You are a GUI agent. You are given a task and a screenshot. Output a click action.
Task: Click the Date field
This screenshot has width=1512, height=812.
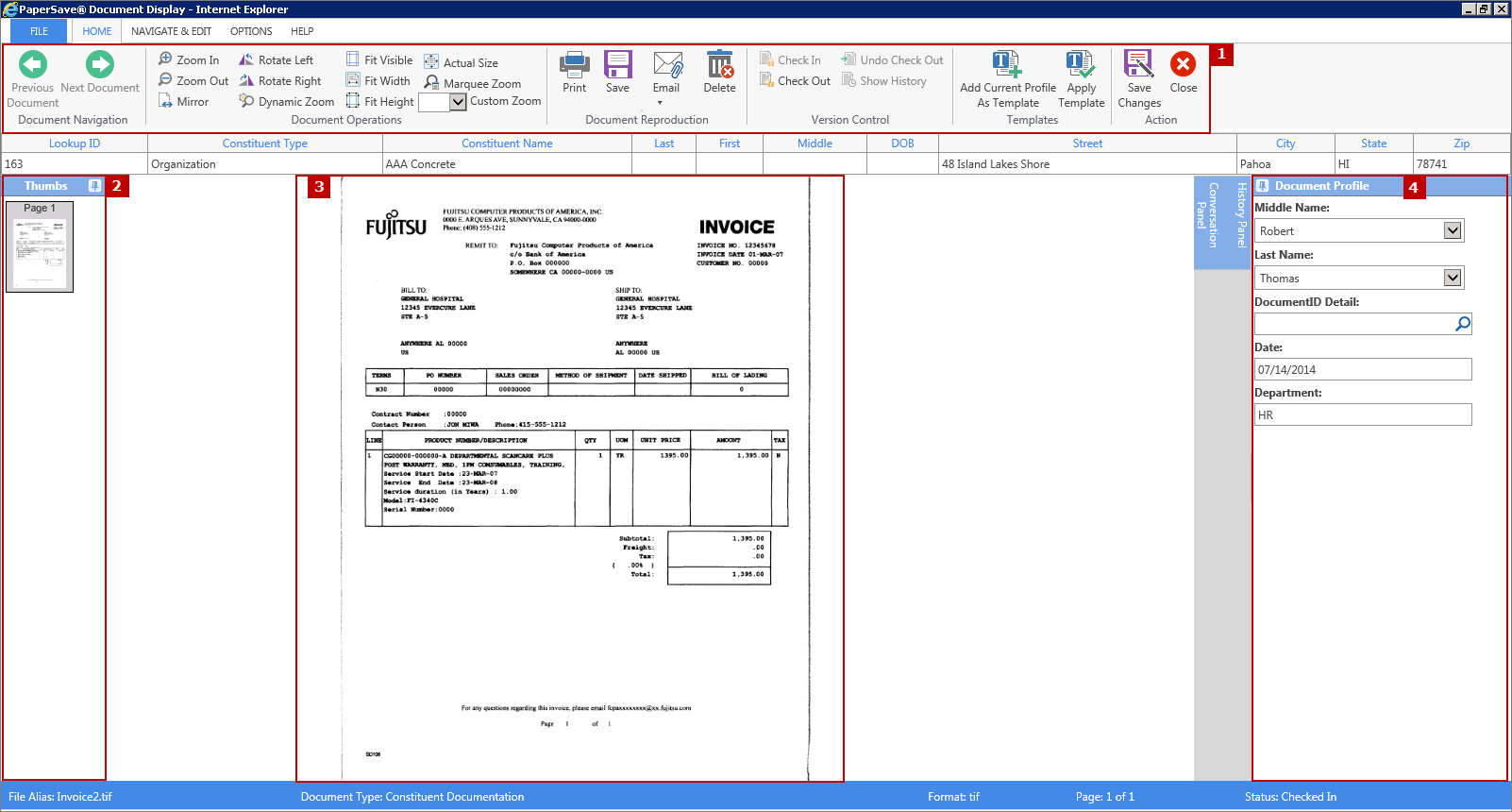1363,369
